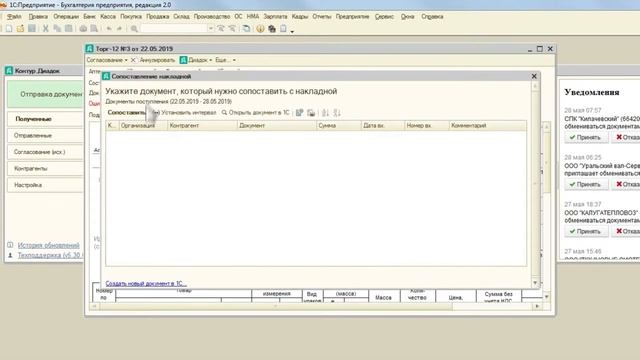Click the Save icon in main toolbar

click(32, 29)
